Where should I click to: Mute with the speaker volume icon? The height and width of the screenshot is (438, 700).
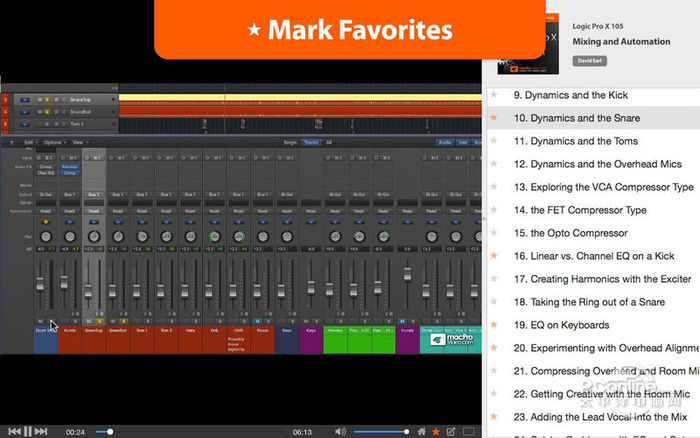(340, 431)
